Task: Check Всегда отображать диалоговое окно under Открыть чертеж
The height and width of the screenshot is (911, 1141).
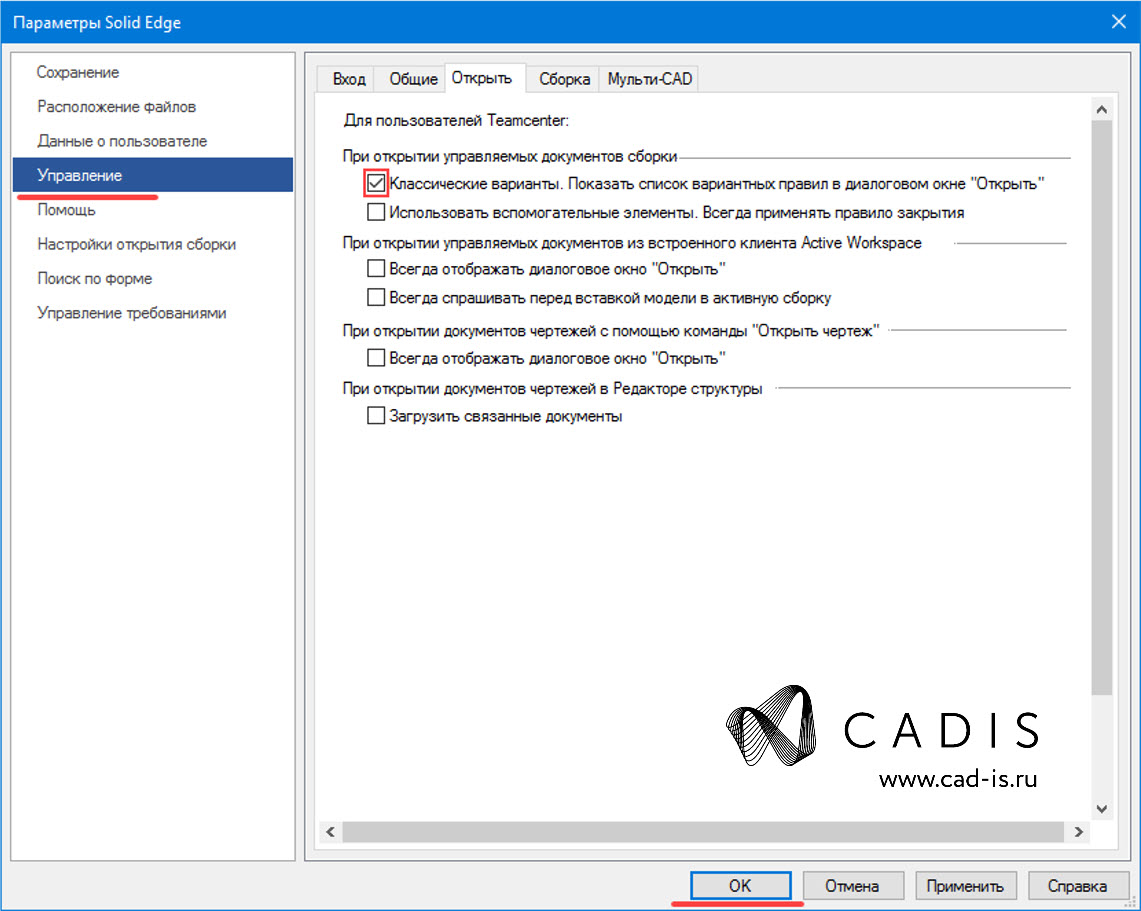Action: click(375, 357)
